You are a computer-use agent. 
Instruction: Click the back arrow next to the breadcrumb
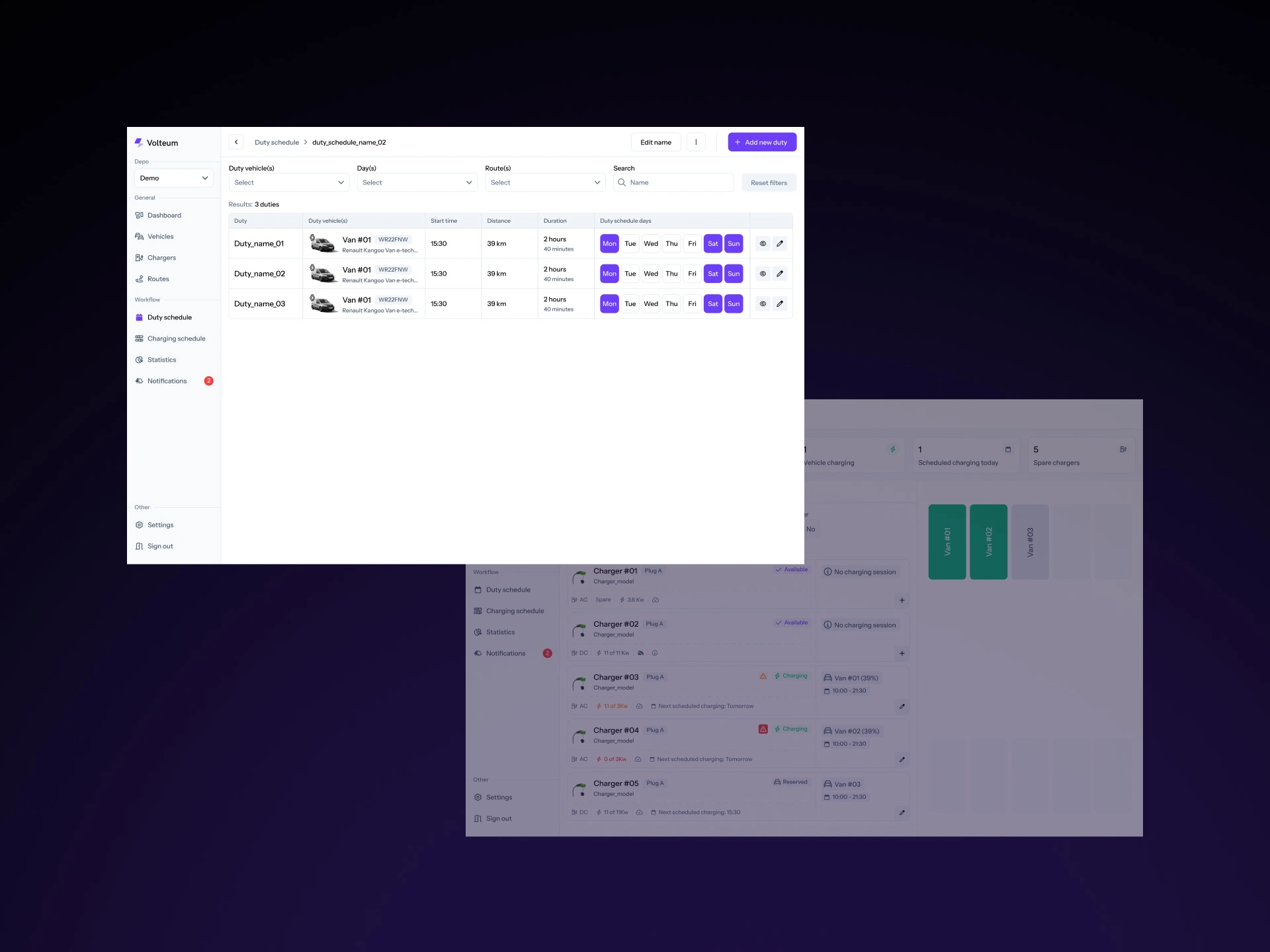[236, 142]
